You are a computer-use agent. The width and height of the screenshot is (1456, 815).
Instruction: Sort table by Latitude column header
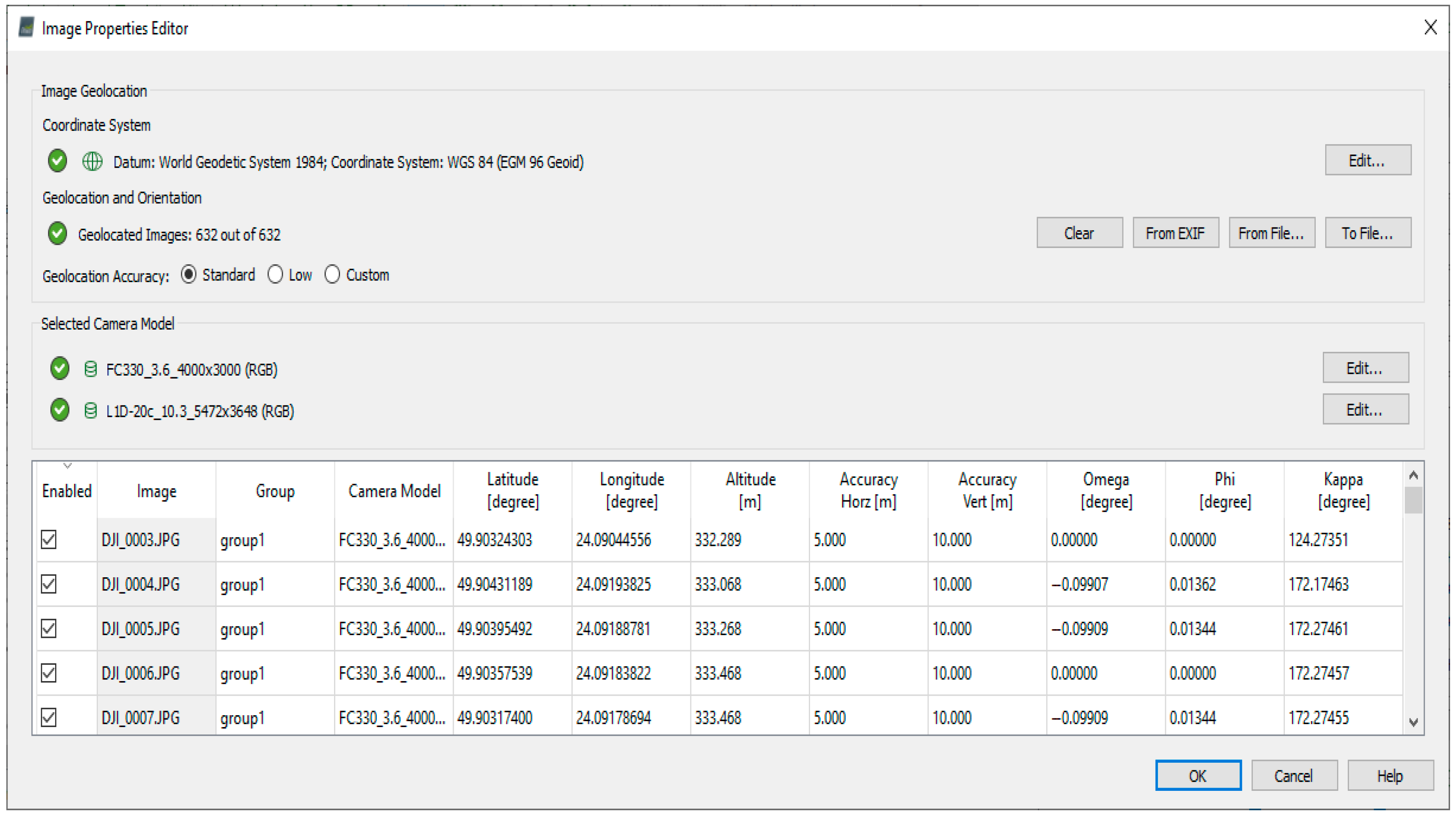pos(512,491)
